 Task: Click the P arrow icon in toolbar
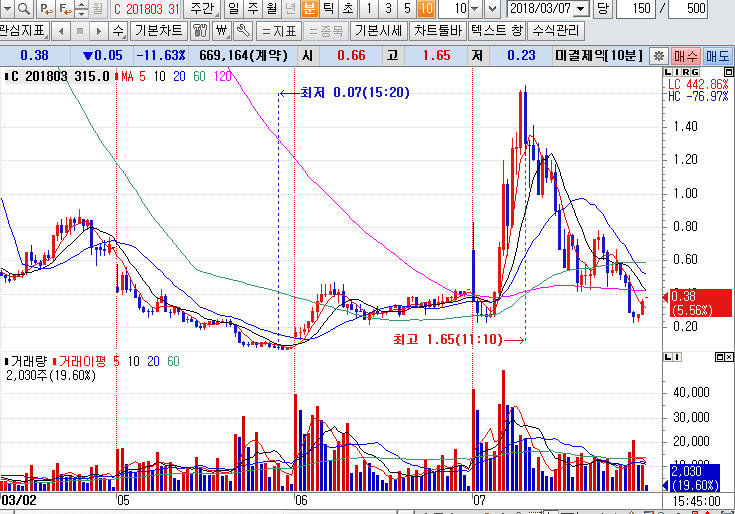46,9
